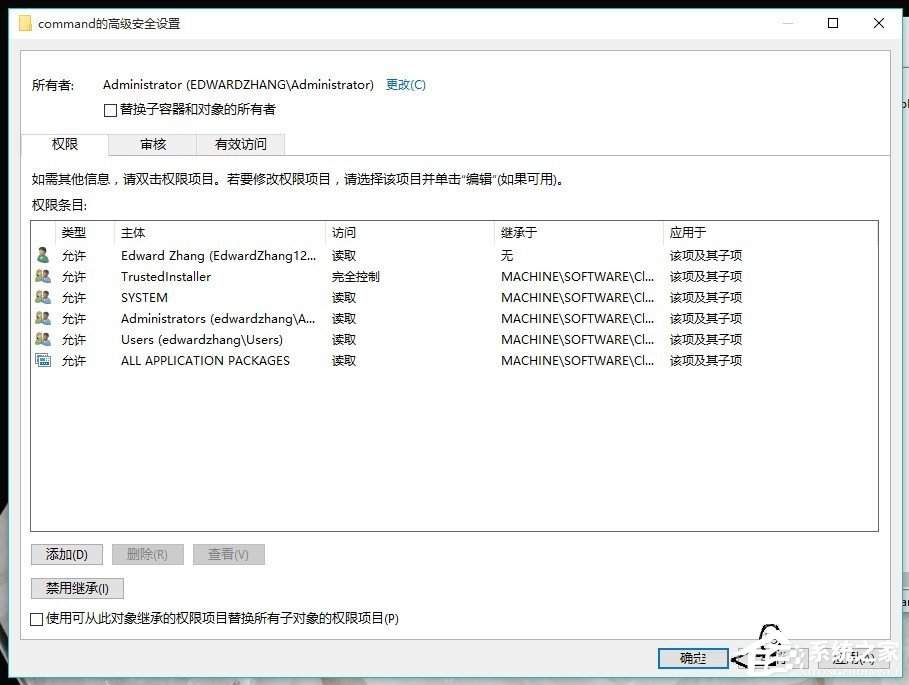
Task: Select the 权限 tab
Action: coord(65,144)
